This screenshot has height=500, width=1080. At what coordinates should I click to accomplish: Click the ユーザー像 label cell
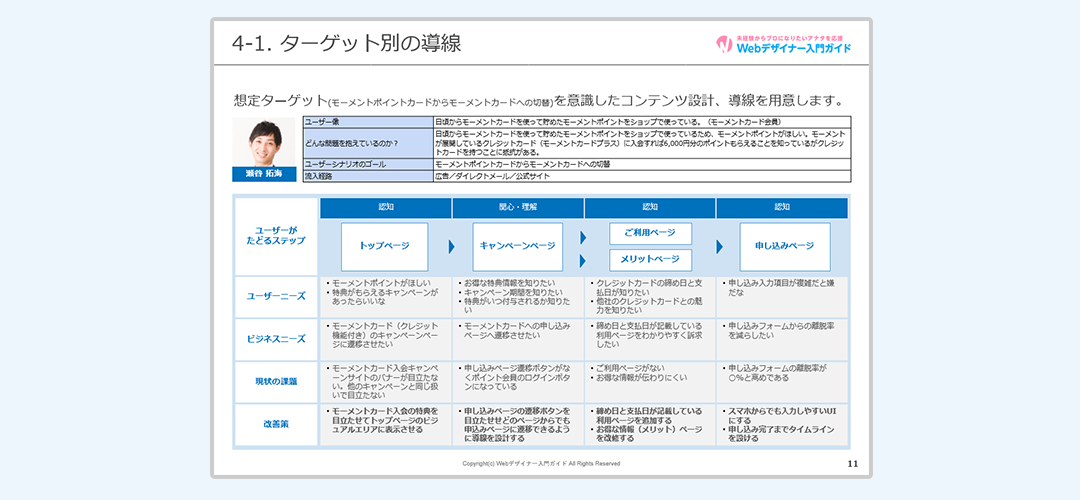[x=368, y=122]
